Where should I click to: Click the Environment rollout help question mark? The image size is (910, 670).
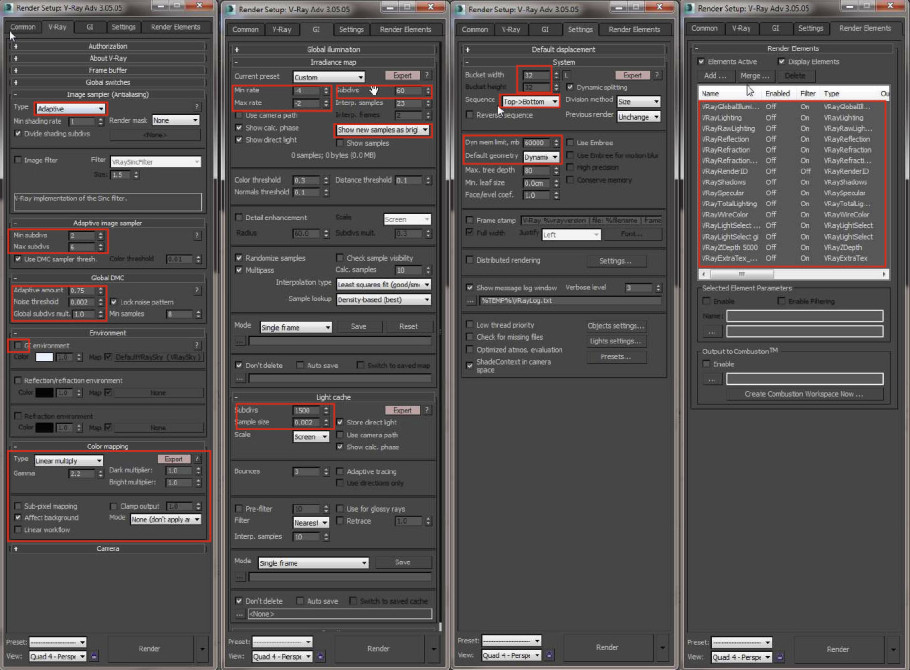pyautogui.click(x=197, y=345)
